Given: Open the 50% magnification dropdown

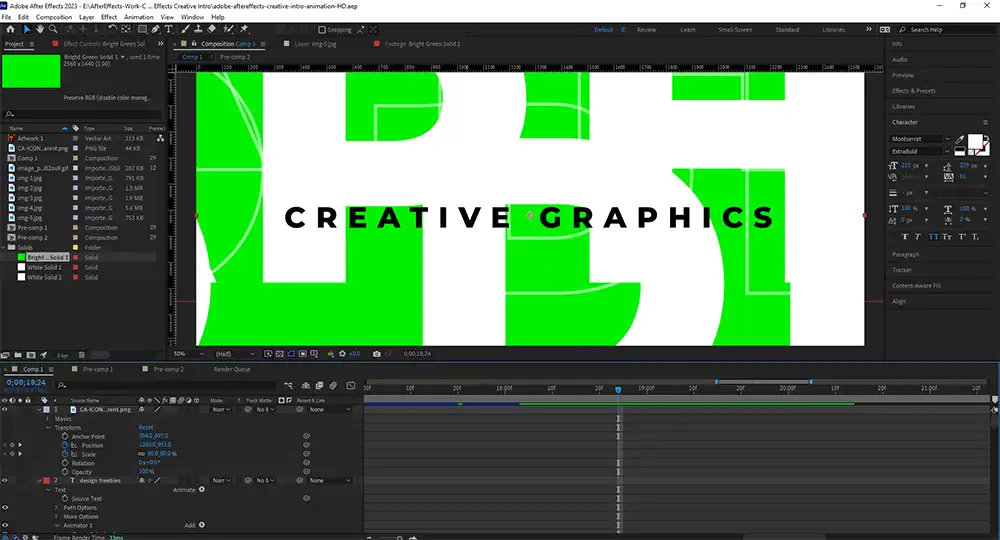Looking at the screenshot, I should (x=186, y=353).
